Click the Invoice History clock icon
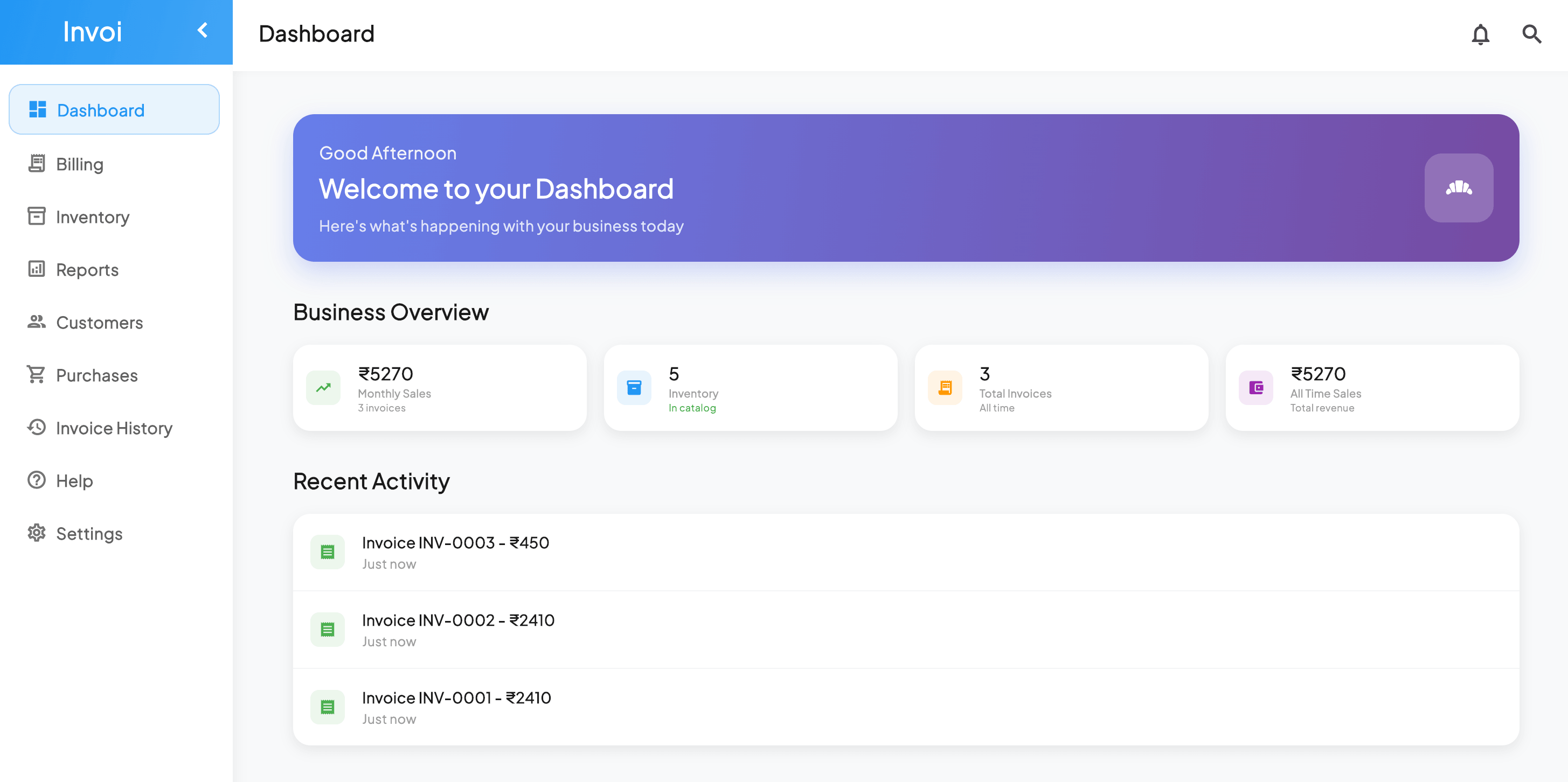The image size is (1568, 782). point(37,428)
